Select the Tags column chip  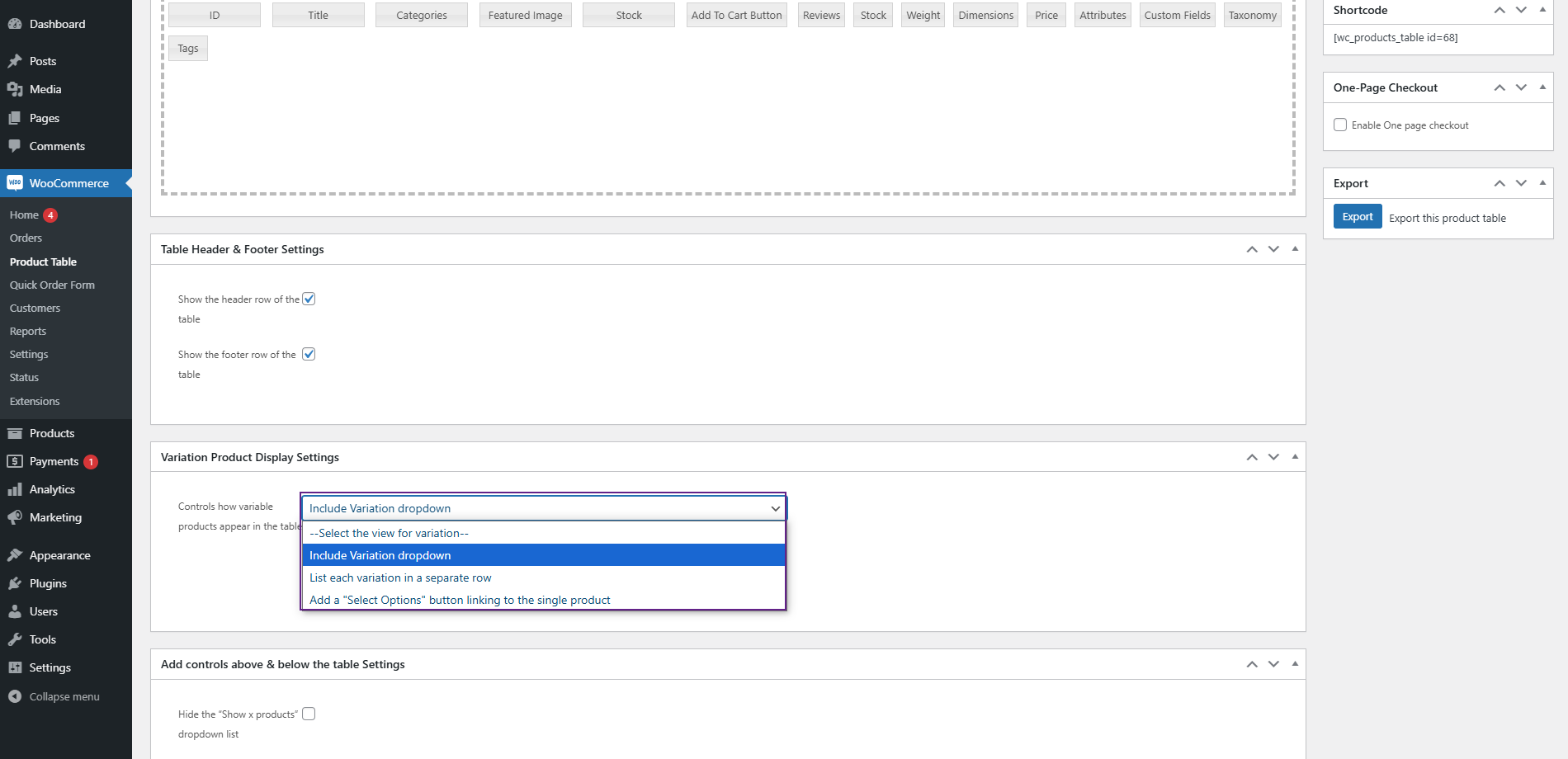click(188, 48)
